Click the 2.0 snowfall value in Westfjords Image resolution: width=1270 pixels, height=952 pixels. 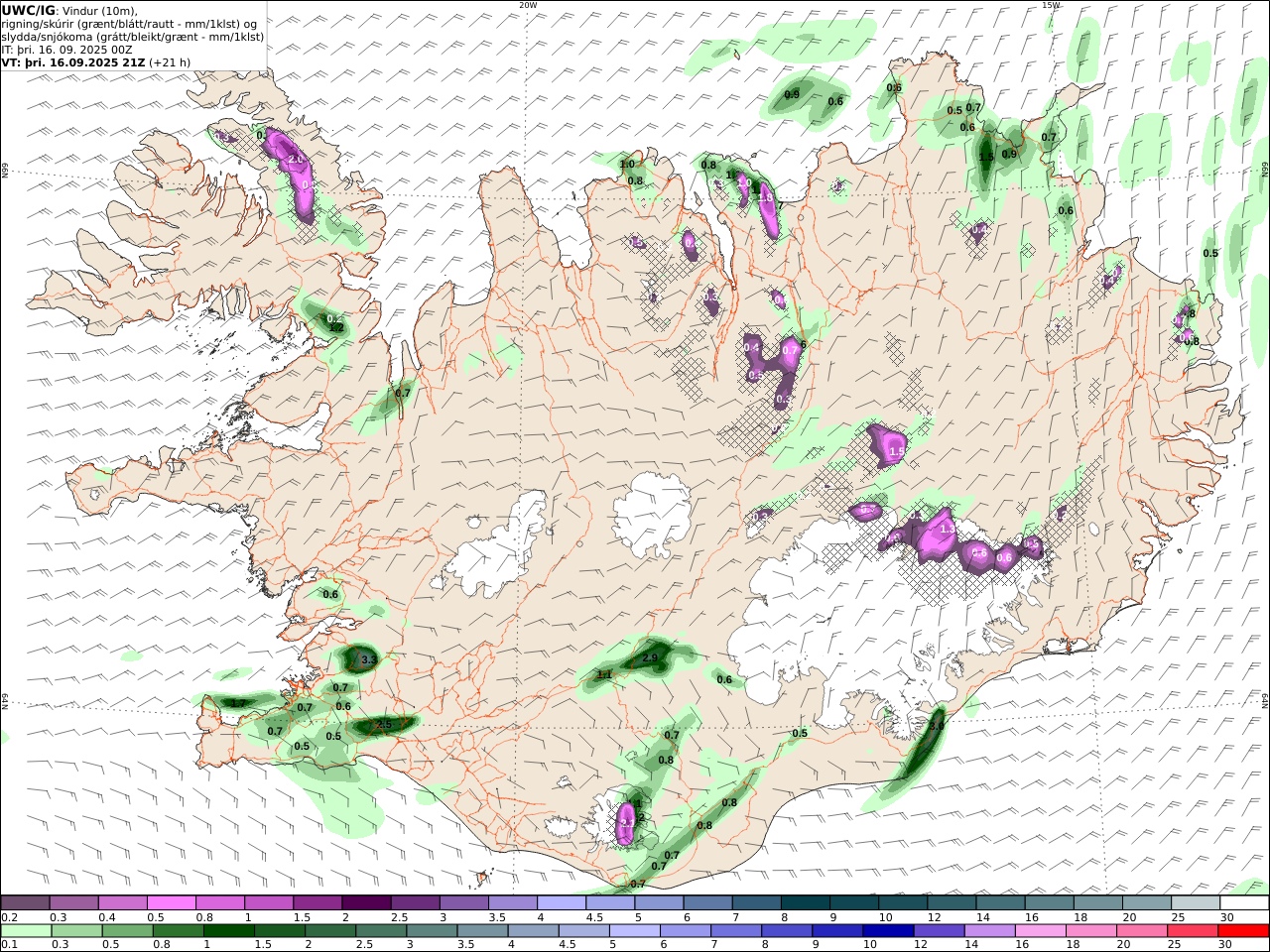[295, 160]
